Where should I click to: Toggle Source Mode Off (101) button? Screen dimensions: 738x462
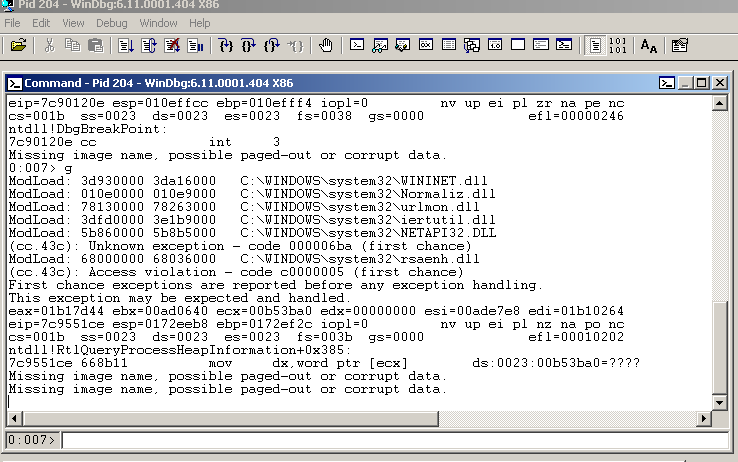pos(618,45)
